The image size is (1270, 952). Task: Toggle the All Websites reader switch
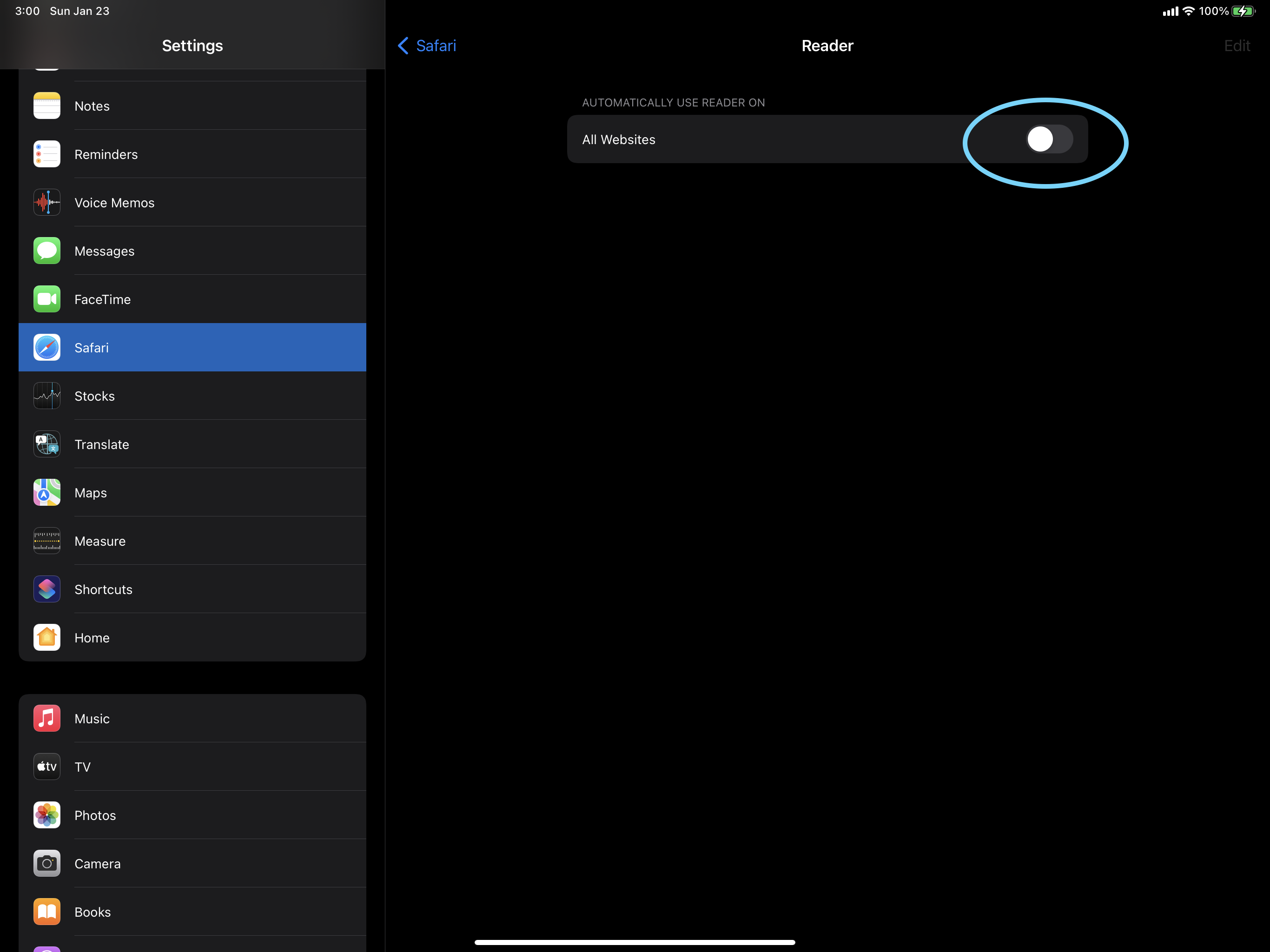click(x=1049, y=139)
